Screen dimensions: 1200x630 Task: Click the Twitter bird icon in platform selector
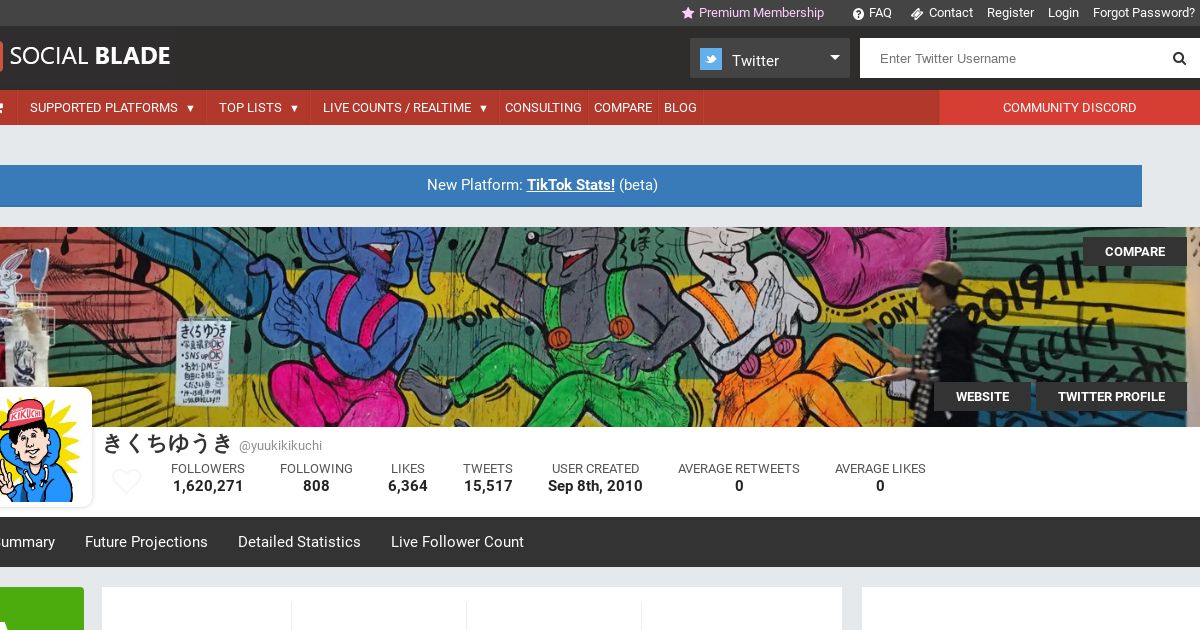pyautogui.click(x=711, y=59)
